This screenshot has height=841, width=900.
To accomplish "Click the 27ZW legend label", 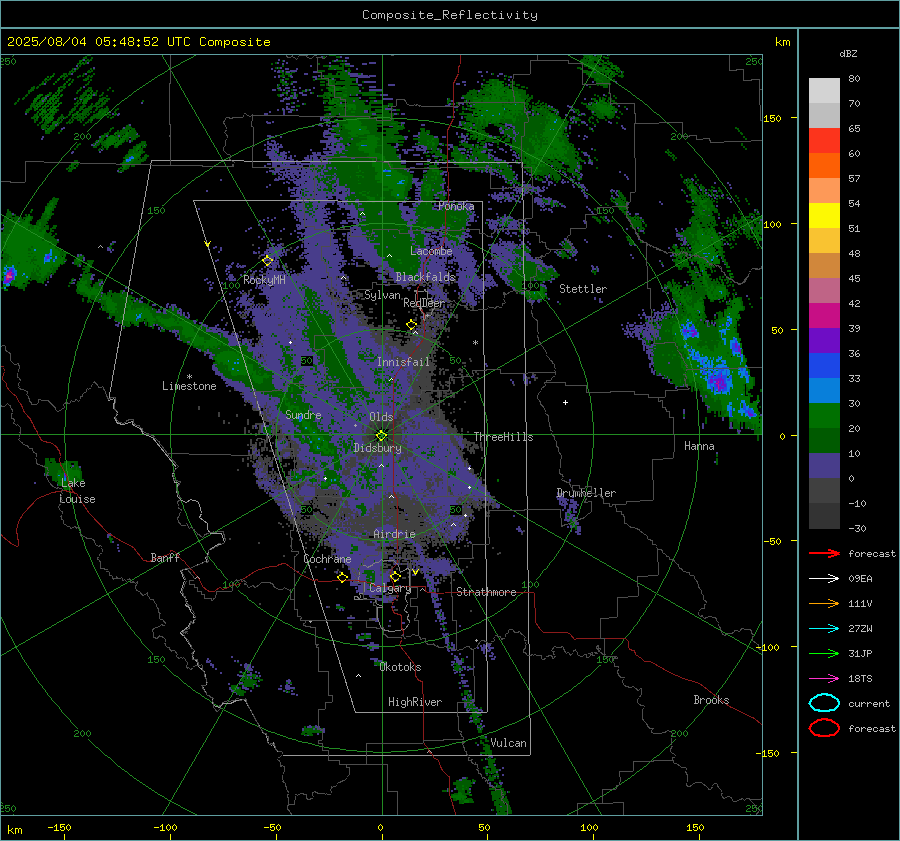I will click(860, 629).
